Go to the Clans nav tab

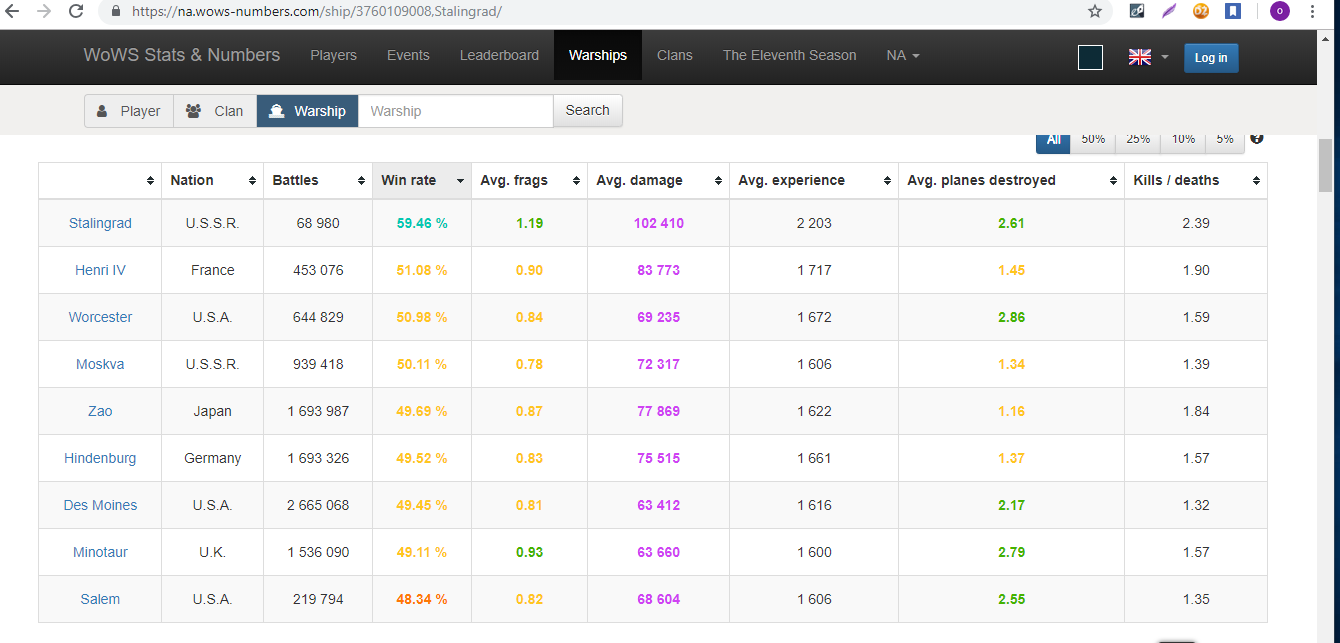pos(674,55)
